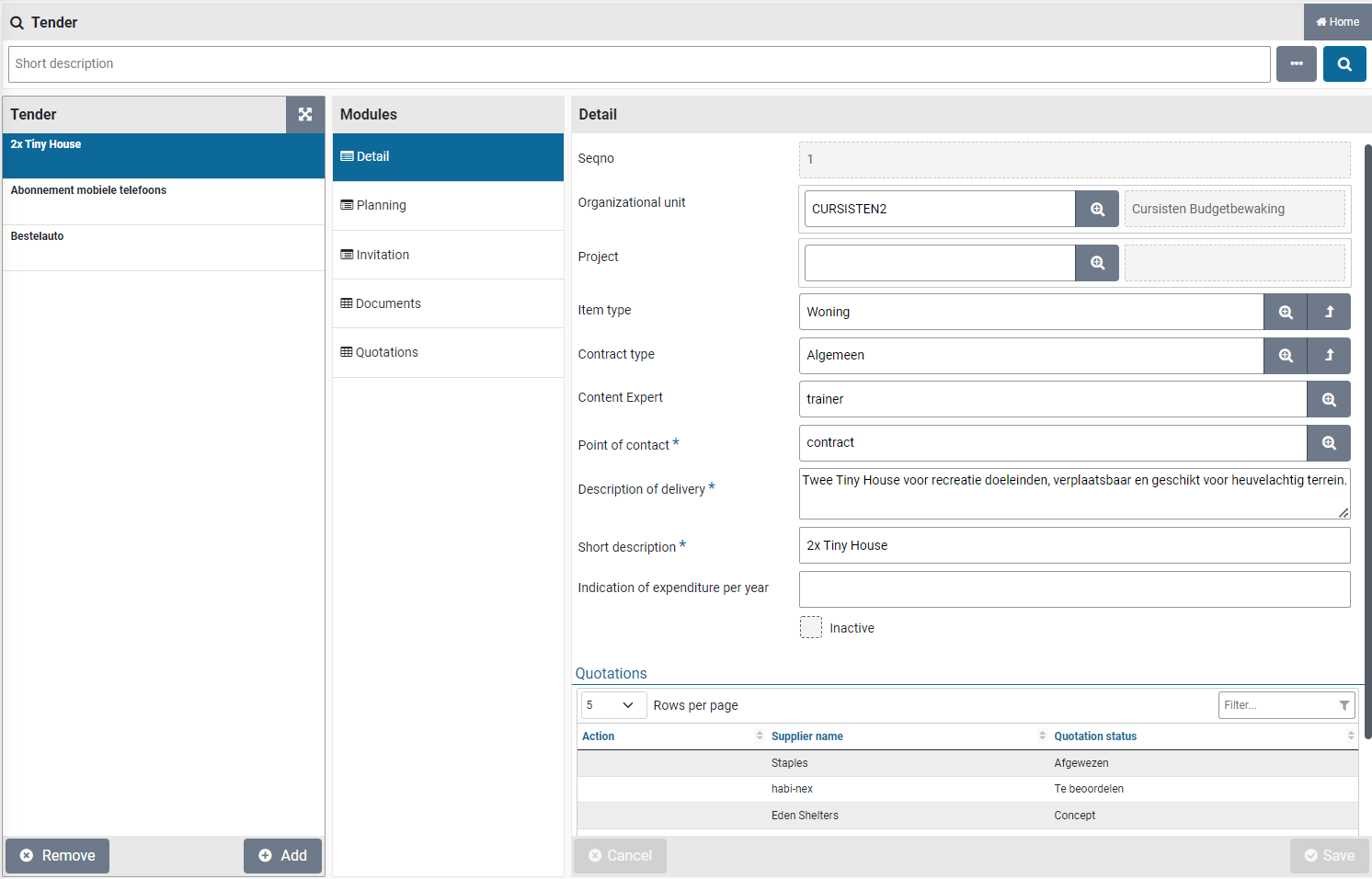Click the Seqno field showing 1
The height and width of the screenshot is (879, 1372).
tap(1074, 160)
